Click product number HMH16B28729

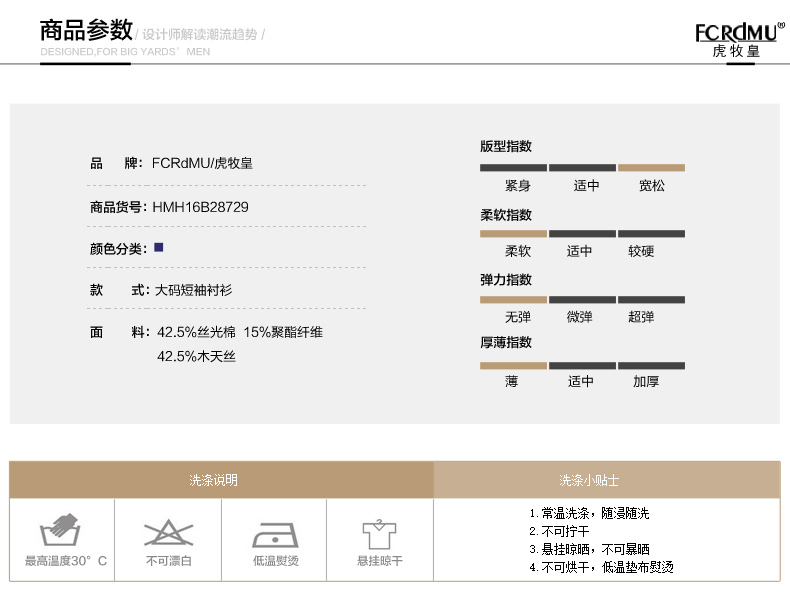200,207
